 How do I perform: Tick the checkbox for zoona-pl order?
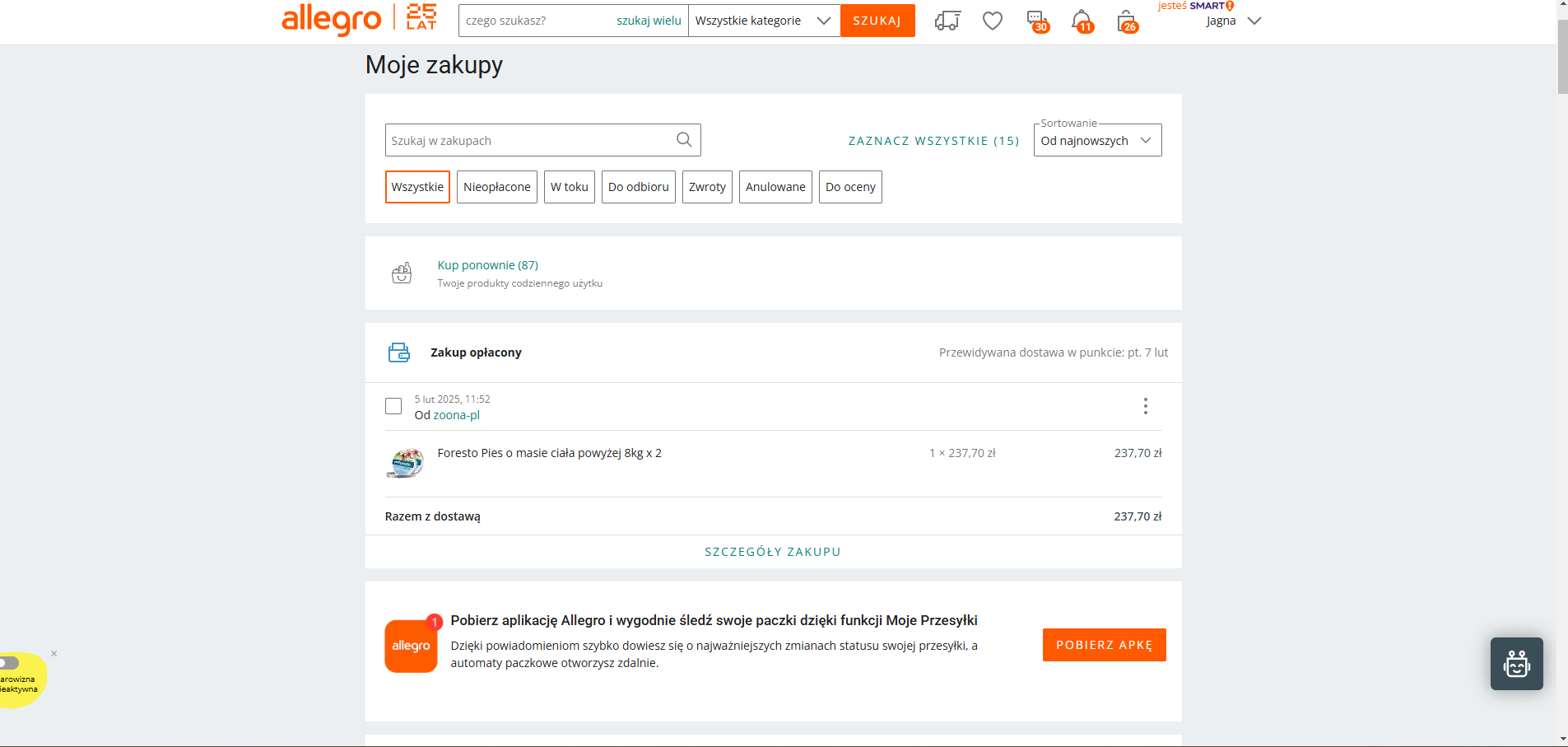click(x=393, y=406)
